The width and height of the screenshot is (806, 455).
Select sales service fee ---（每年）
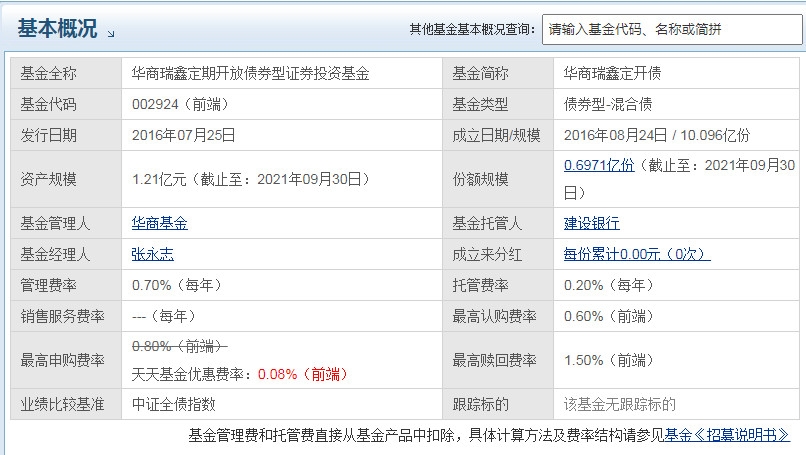click(x=164, y=316)
